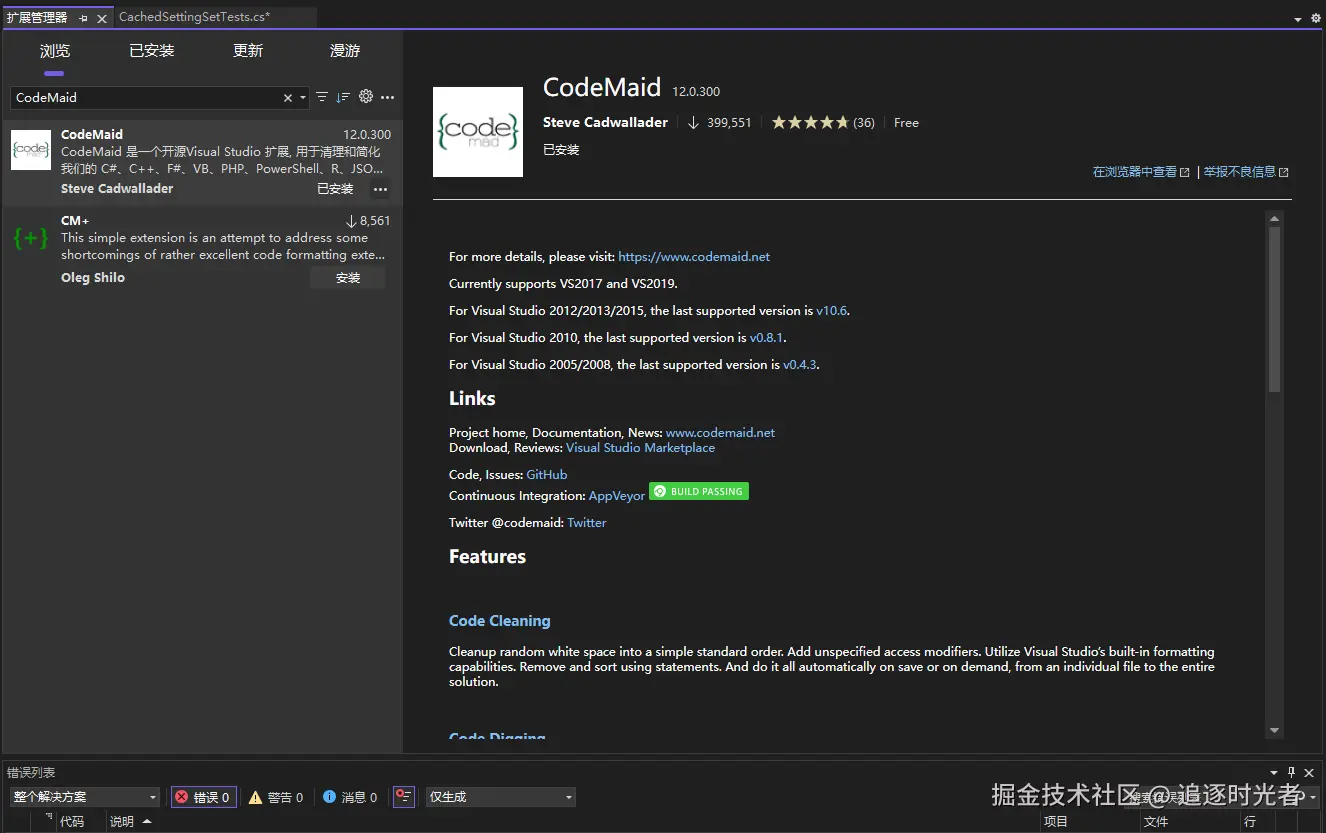Click the five-star rating in details header
The height and width of the screenshot is (833, 1326).
(x=810, y=122)
